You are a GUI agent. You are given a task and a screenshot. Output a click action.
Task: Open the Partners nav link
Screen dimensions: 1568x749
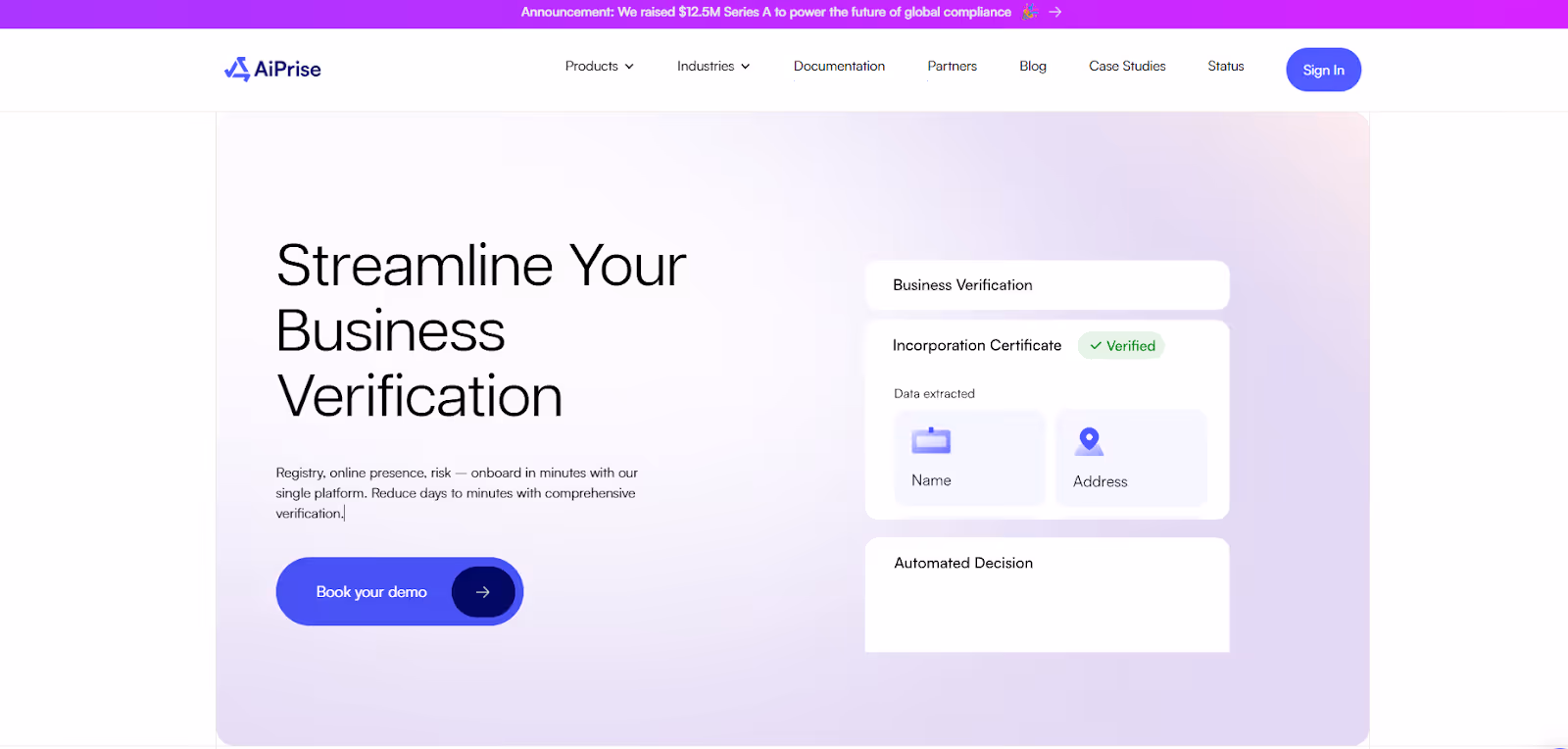click(953, 66)
